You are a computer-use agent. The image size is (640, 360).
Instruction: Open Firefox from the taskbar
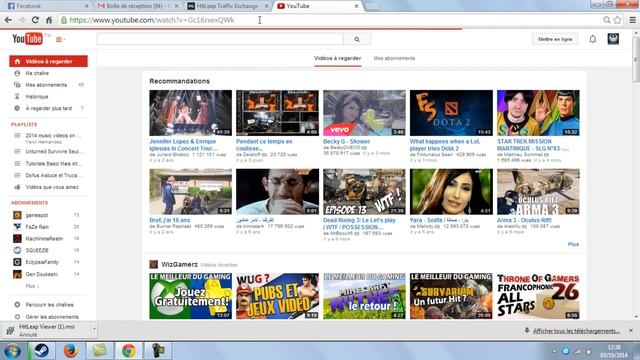pyautogui.click(x=71, y=351)
